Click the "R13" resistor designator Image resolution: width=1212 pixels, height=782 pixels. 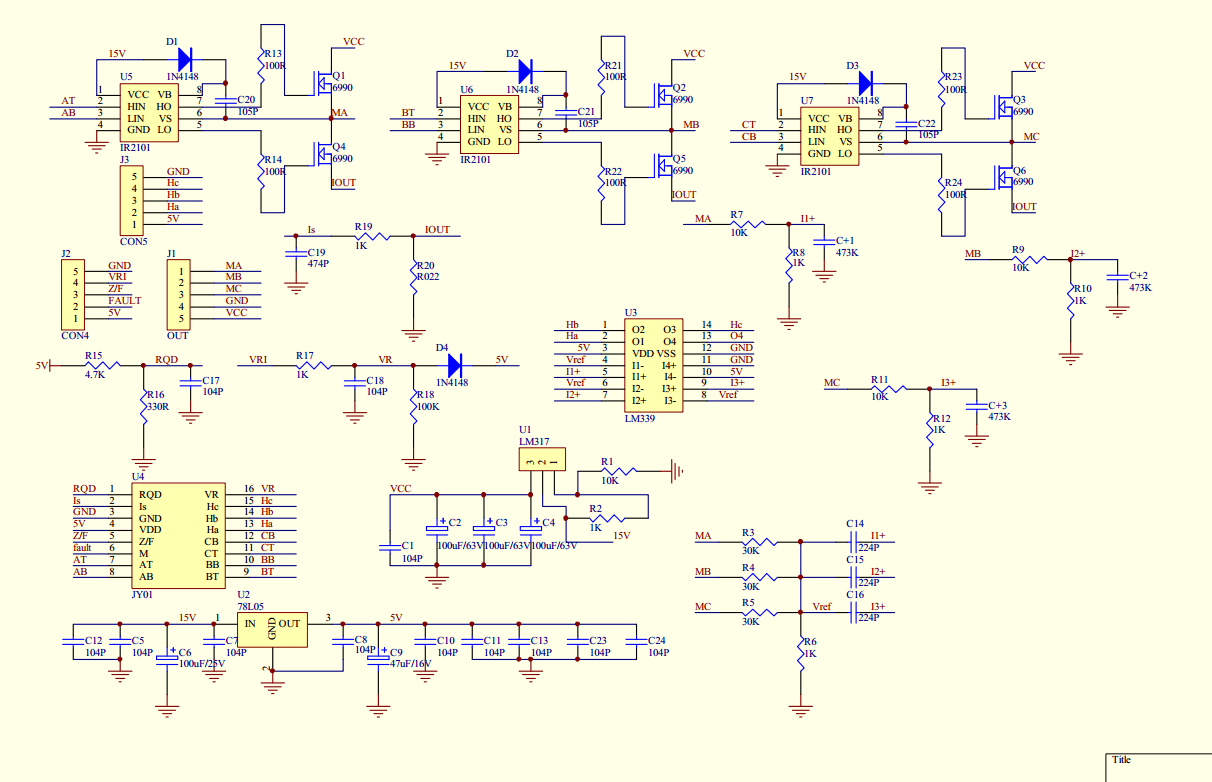[x=273, y=53]
